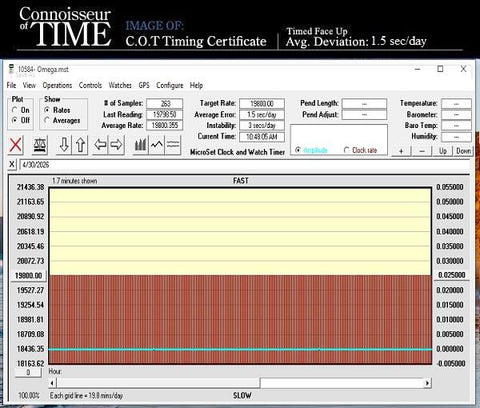Click the MicroSet app icon in title bar
This screenshot has width=480, height=408.
pos(11,69)
